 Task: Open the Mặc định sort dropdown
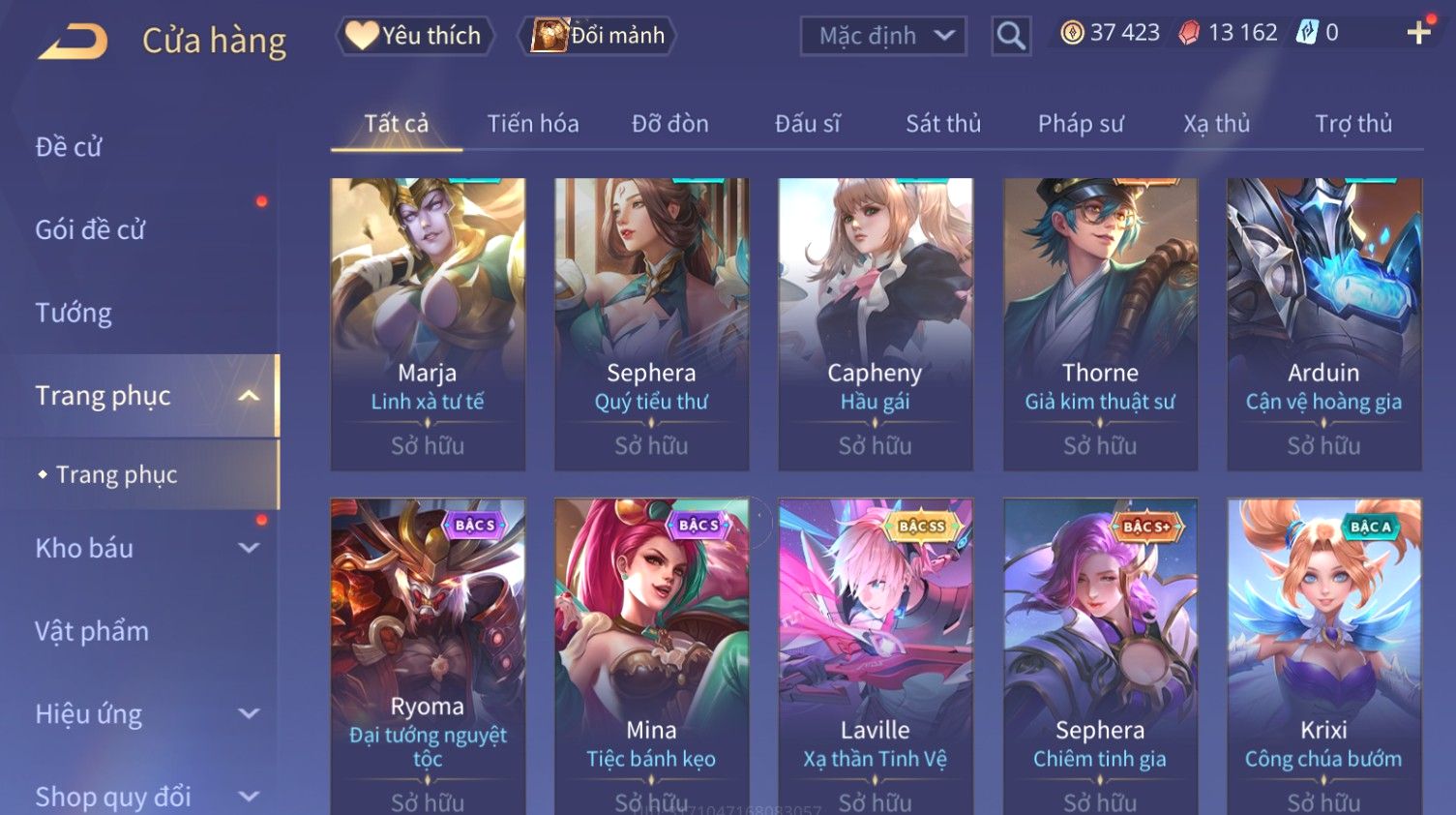(x=883, y=36)
